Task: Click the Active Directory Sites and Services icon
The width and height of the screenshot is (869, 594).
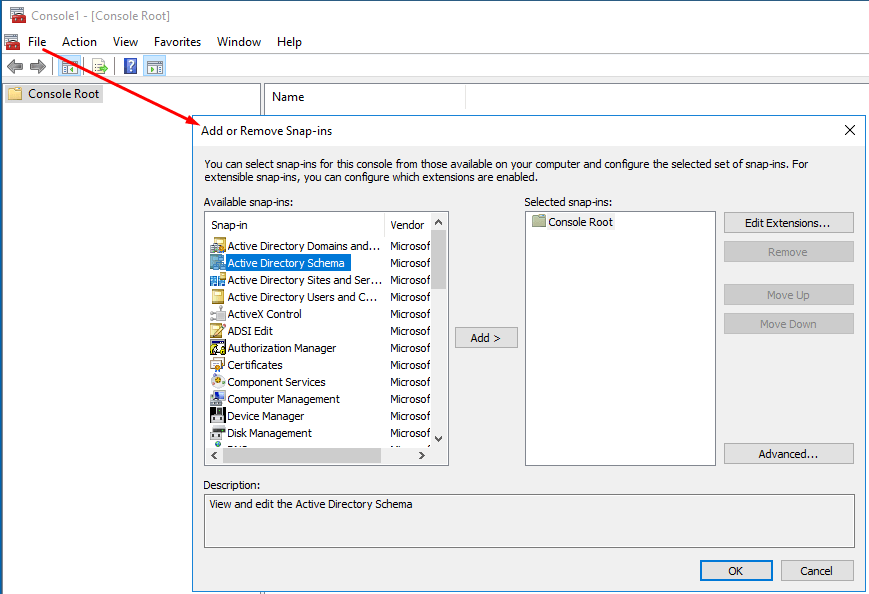Action: [x=218, y=280]
